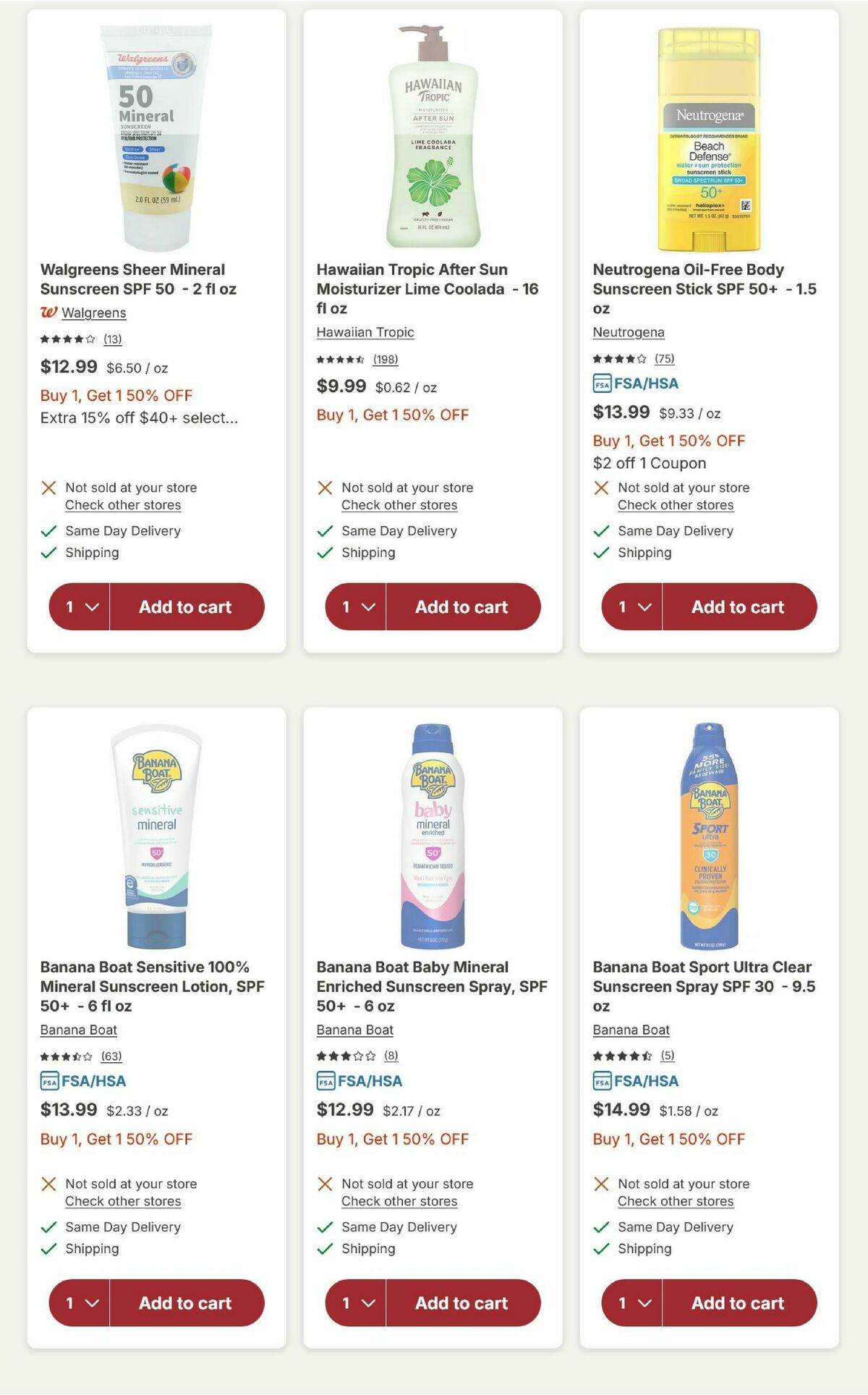Check other stores for Banana Boat Sensitive lotion
868x1395 pixels.
coord(122,1200)
